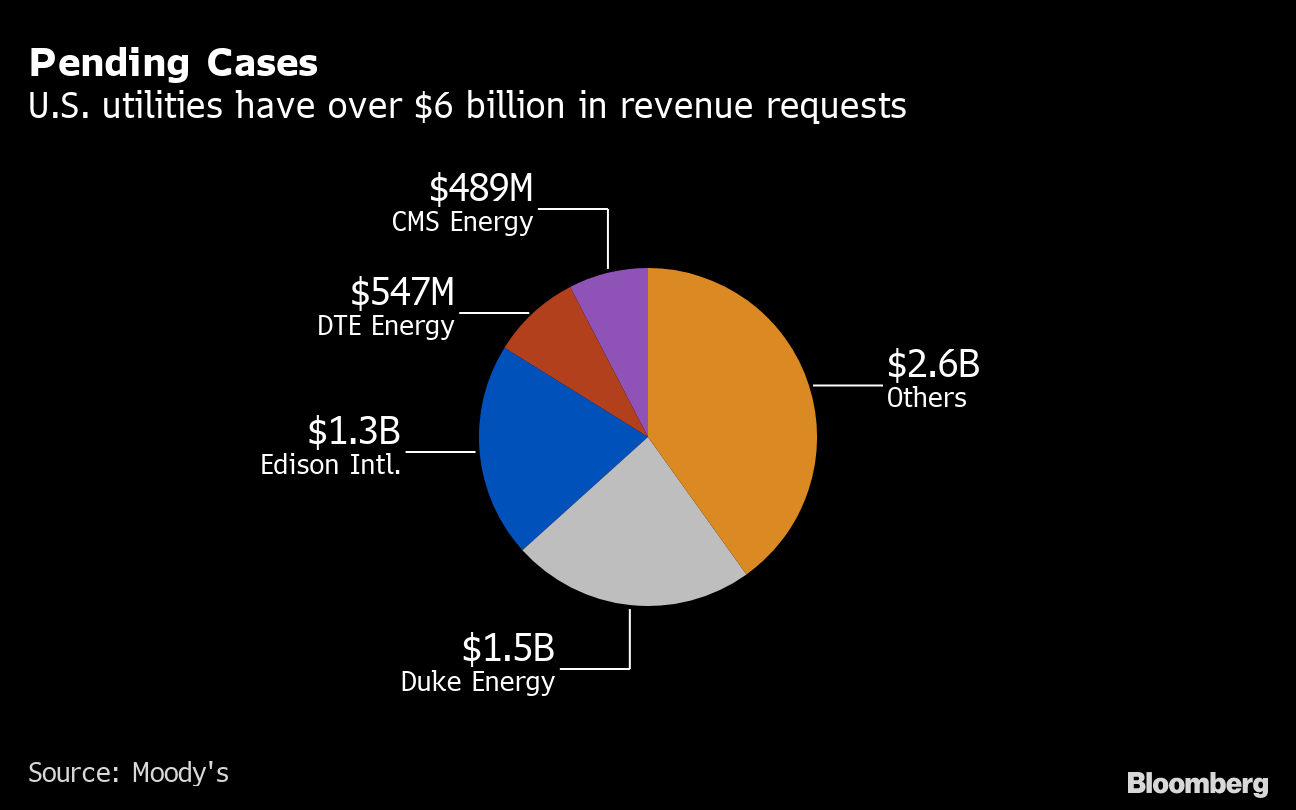Click the "Pending Cases" chart title
Viewport: 1296px width, 810px height.
173,64
